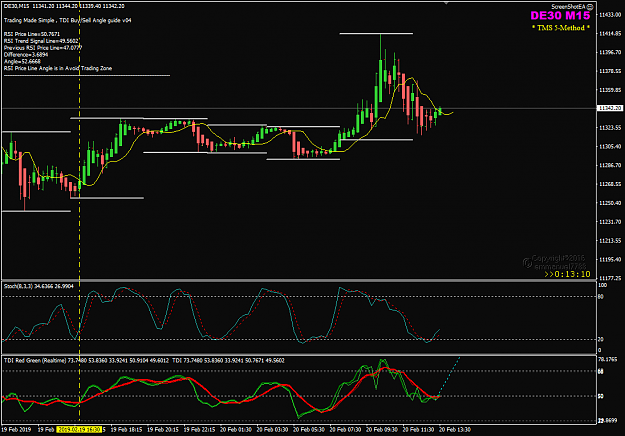Click the 11250.40 price axis label
This screenshot has width=625, height=436.
(610, 203)
